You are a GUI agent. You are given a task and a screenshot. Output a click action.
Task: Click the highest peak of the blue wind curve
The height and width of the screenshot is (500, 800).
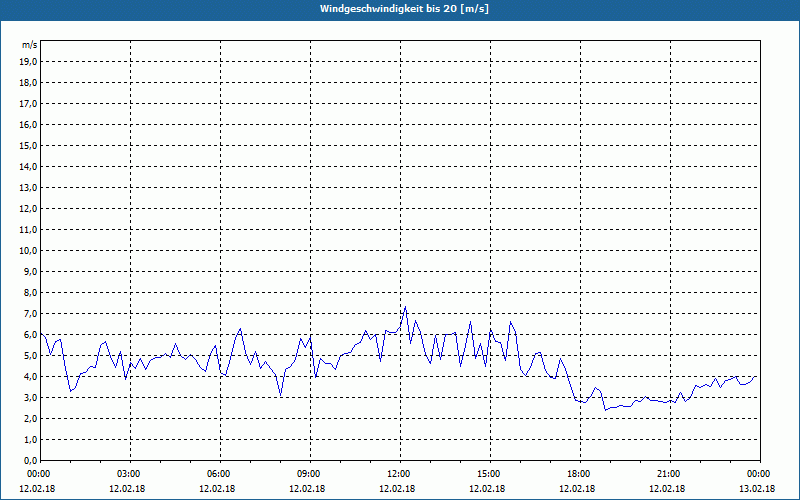click(x=405, y=307)
